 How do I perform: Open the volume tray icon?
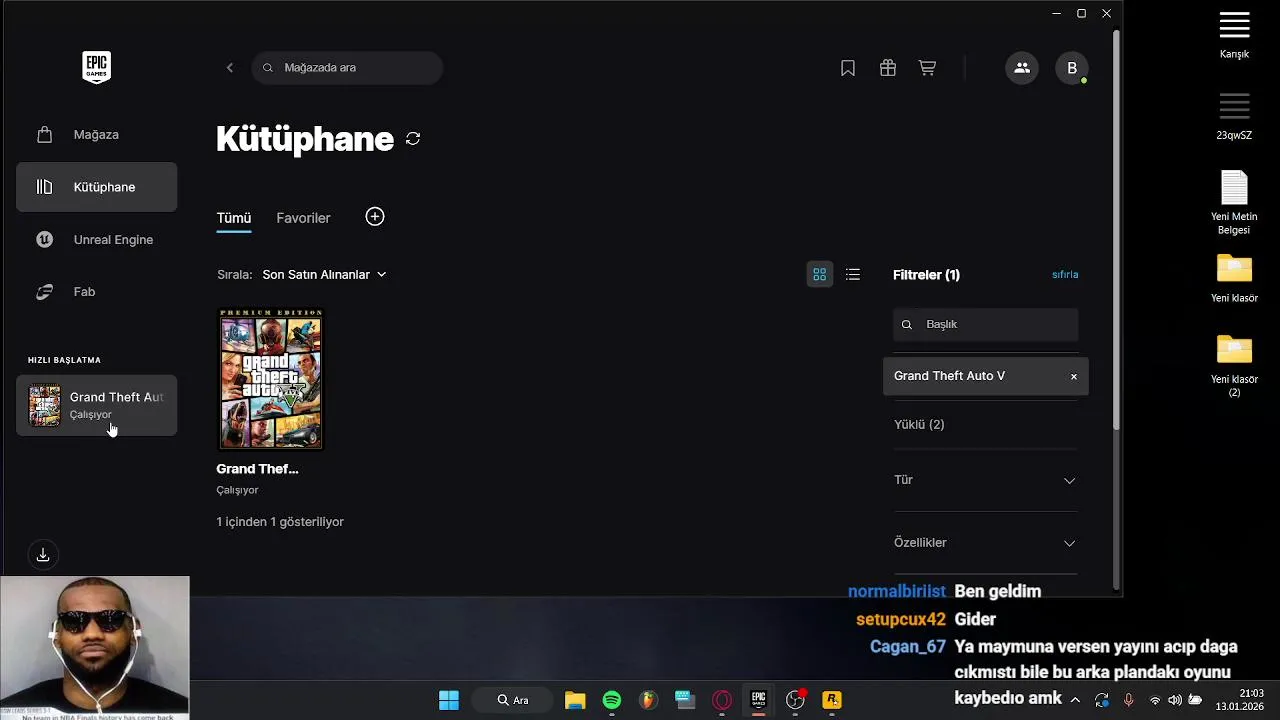tap(1175, 700)
